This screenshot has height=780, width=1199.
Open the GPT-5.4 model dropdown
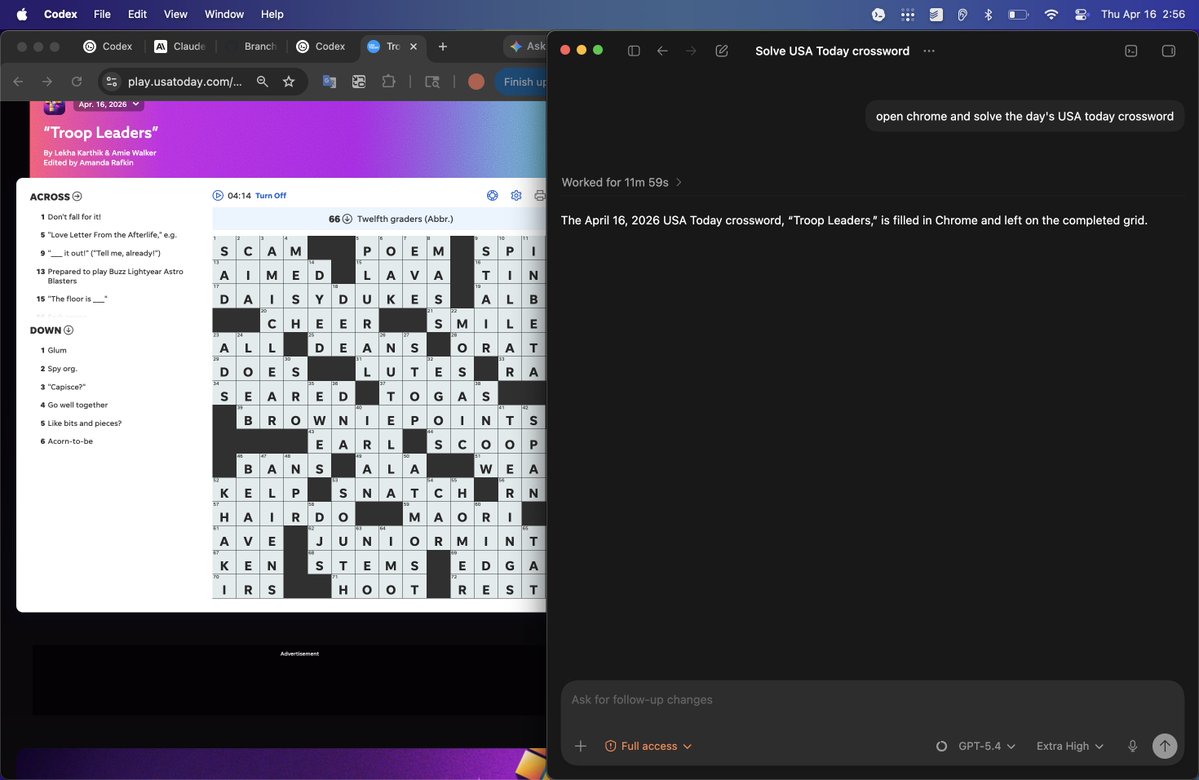(986, 746)
